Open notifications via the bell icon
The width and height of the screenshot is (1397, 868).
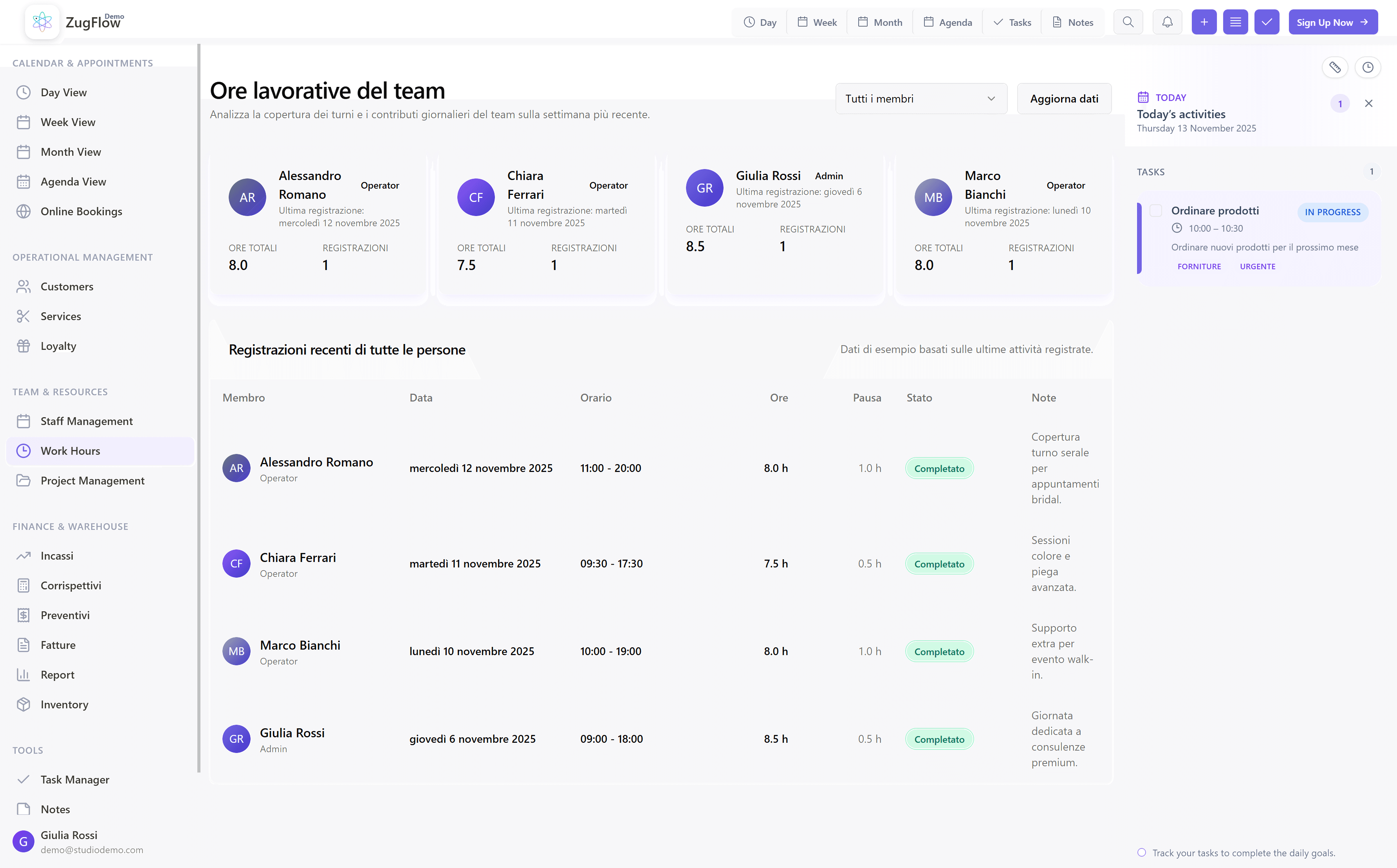(1167, 22)
